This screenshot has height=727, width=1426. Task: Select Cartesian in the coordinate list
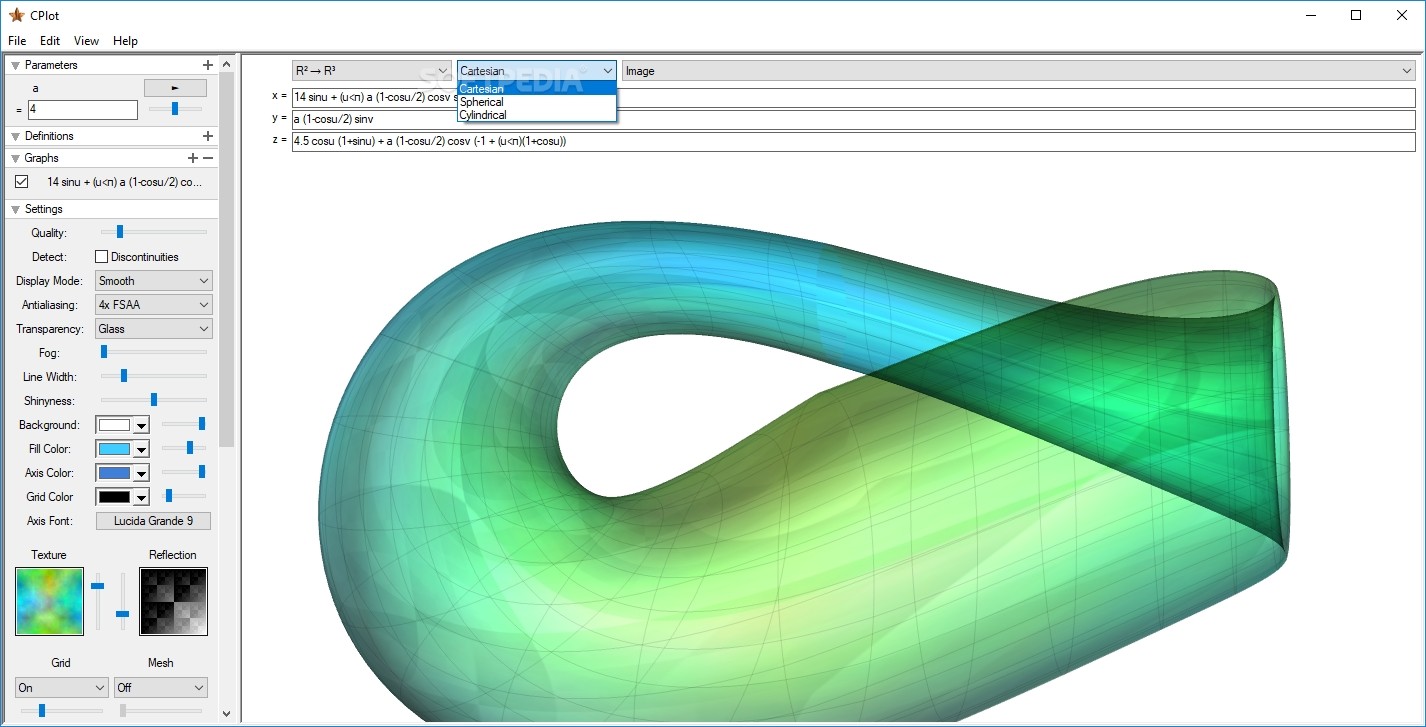(536, 89)
